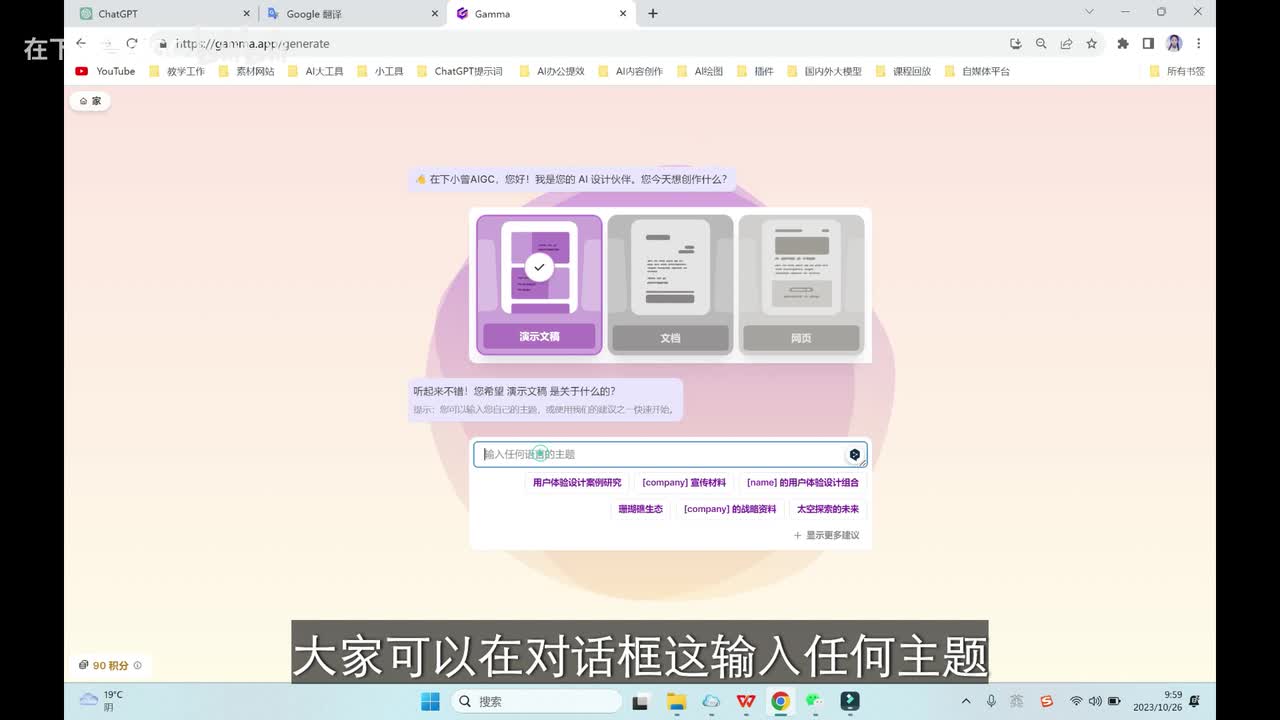The width and height of the screenshot is (1280, 720).
Task: Open the Chrome tab search dropdown chevron
Action: (1090, 12)
